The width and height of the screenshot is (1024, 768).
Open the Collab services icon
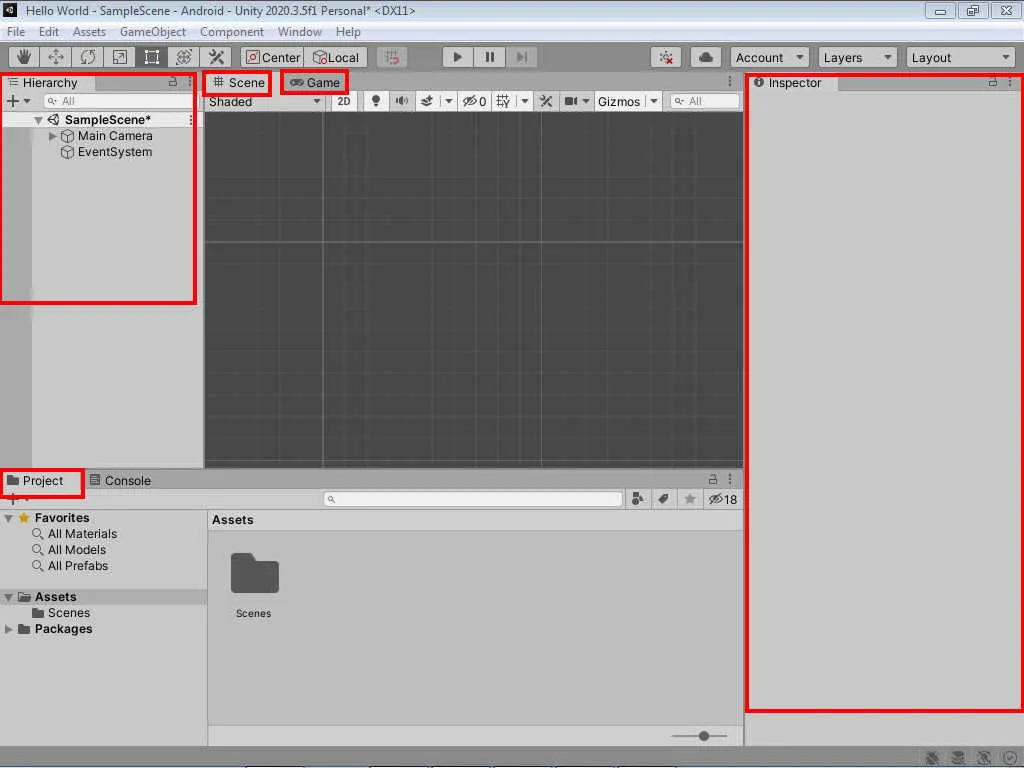666,57
